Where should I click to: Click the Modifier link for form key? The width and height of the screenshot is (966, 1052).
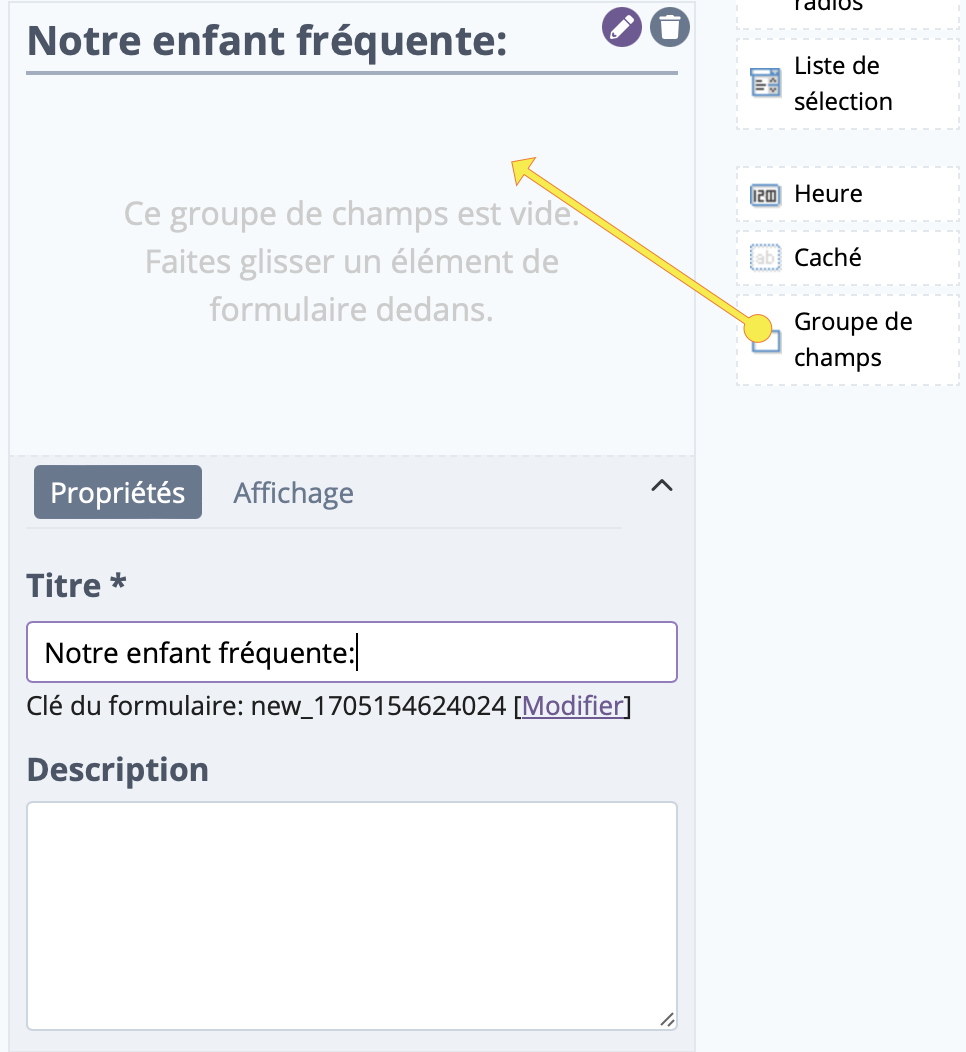(572, 706)
